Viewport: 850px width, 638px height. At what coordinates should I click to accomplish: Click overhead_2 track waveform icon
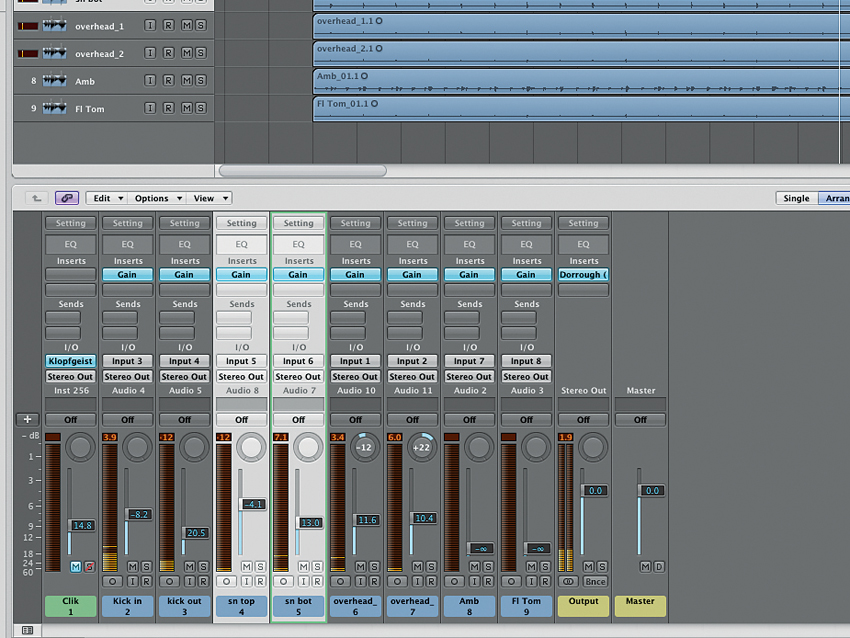click(55, 53)
